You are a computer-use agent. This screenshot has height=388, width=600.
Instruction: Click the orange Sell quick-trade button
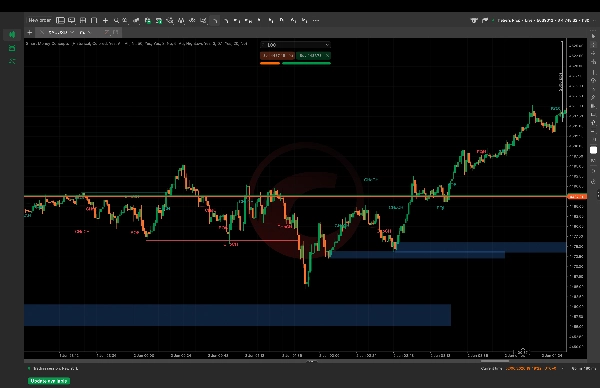tap(277, 55)
